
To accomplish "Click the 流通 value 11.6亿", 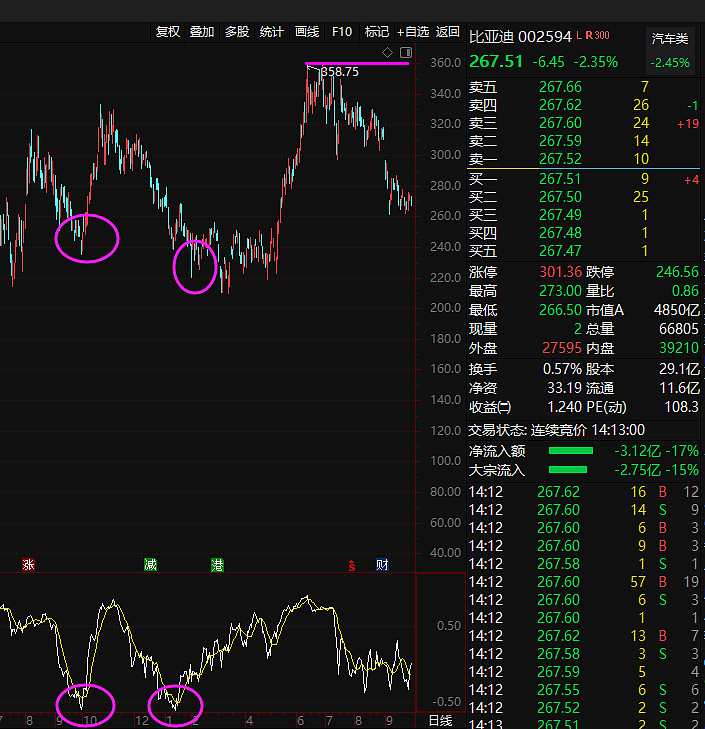I will coord(679,388).
